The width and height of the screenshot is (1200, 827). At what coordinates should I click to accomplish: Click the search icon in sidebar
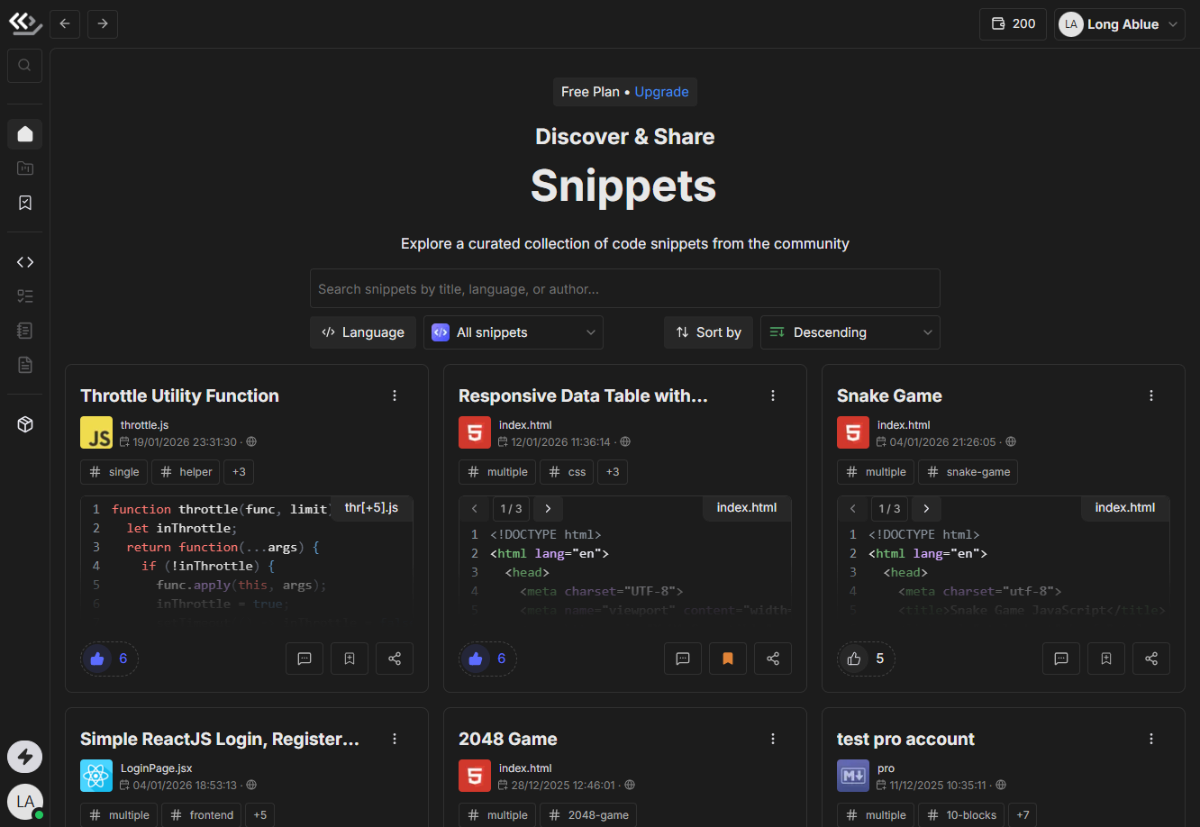(x=25, y=66)
